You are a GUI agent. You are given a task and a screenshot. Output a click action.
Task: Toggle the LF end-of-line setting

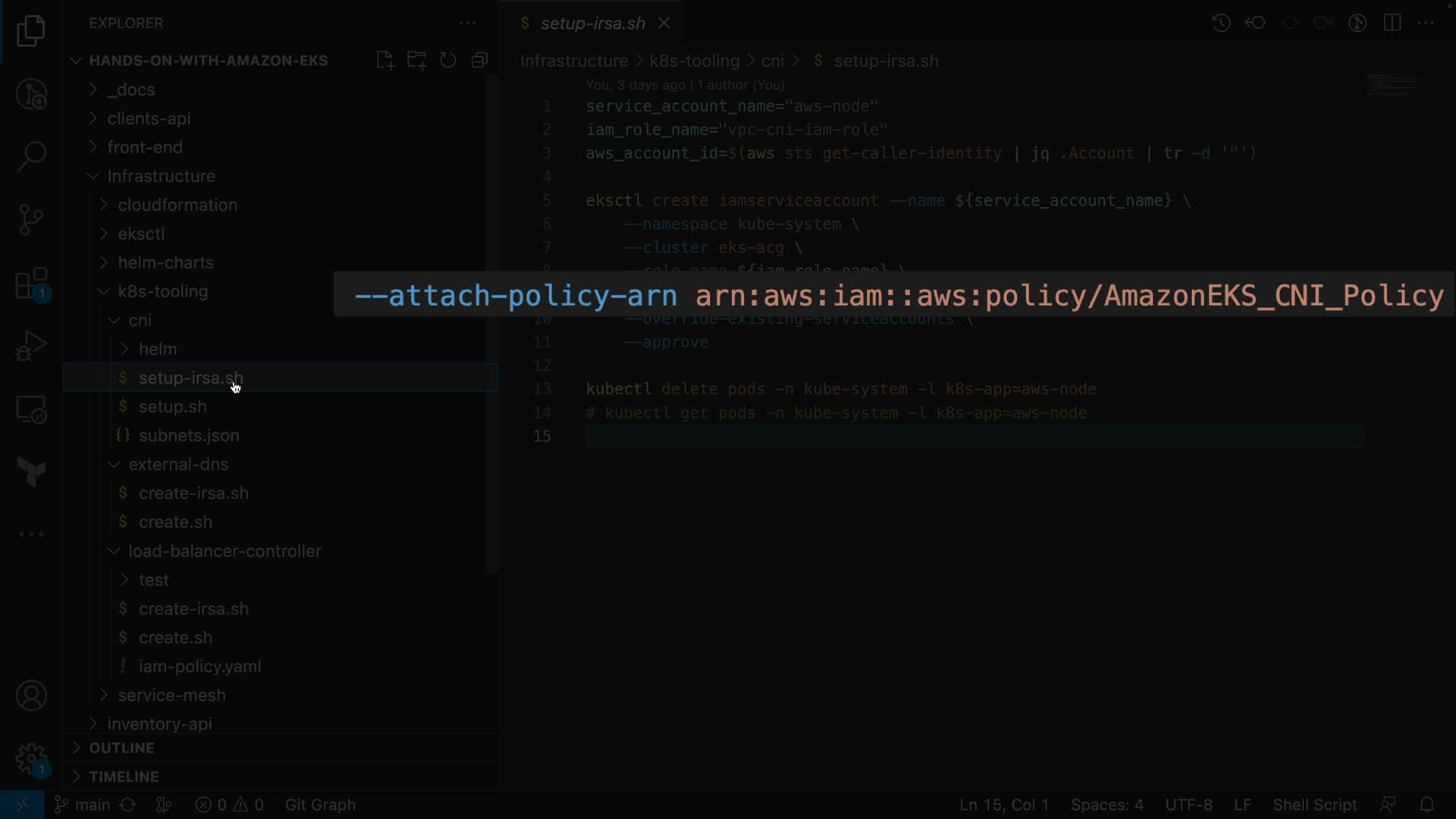point(1242,805)
